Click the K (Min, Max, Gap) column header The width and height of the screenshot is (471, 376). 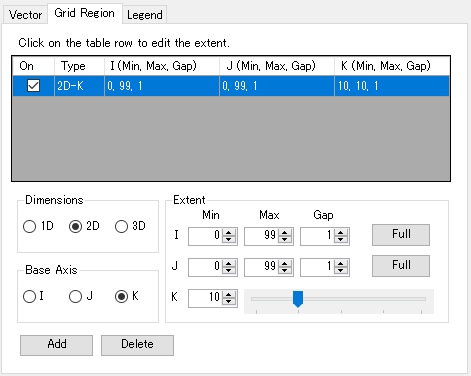[x=392, y=66]
